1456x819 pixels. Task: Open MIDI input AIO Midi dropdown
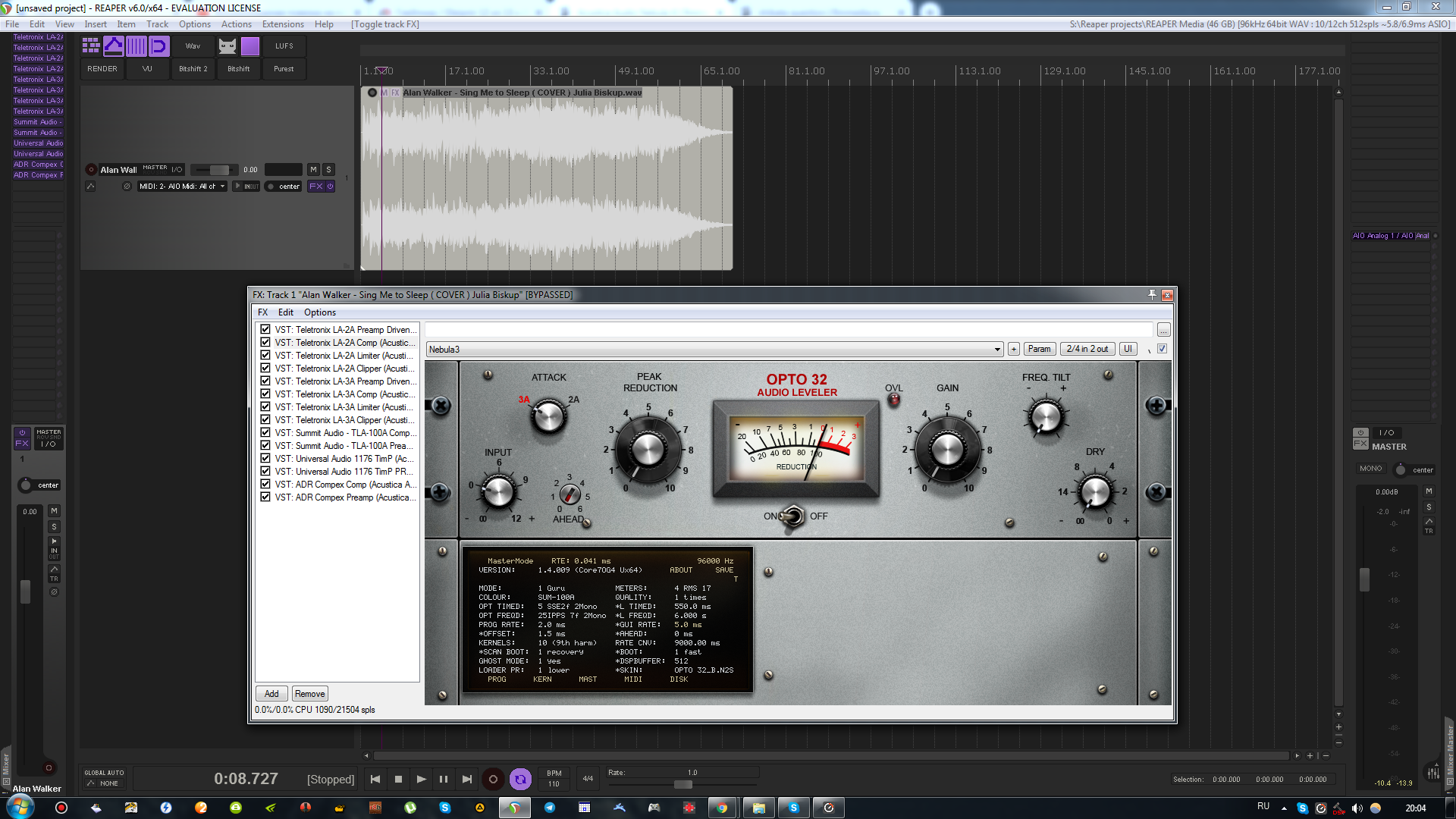(x=182, y=187)
